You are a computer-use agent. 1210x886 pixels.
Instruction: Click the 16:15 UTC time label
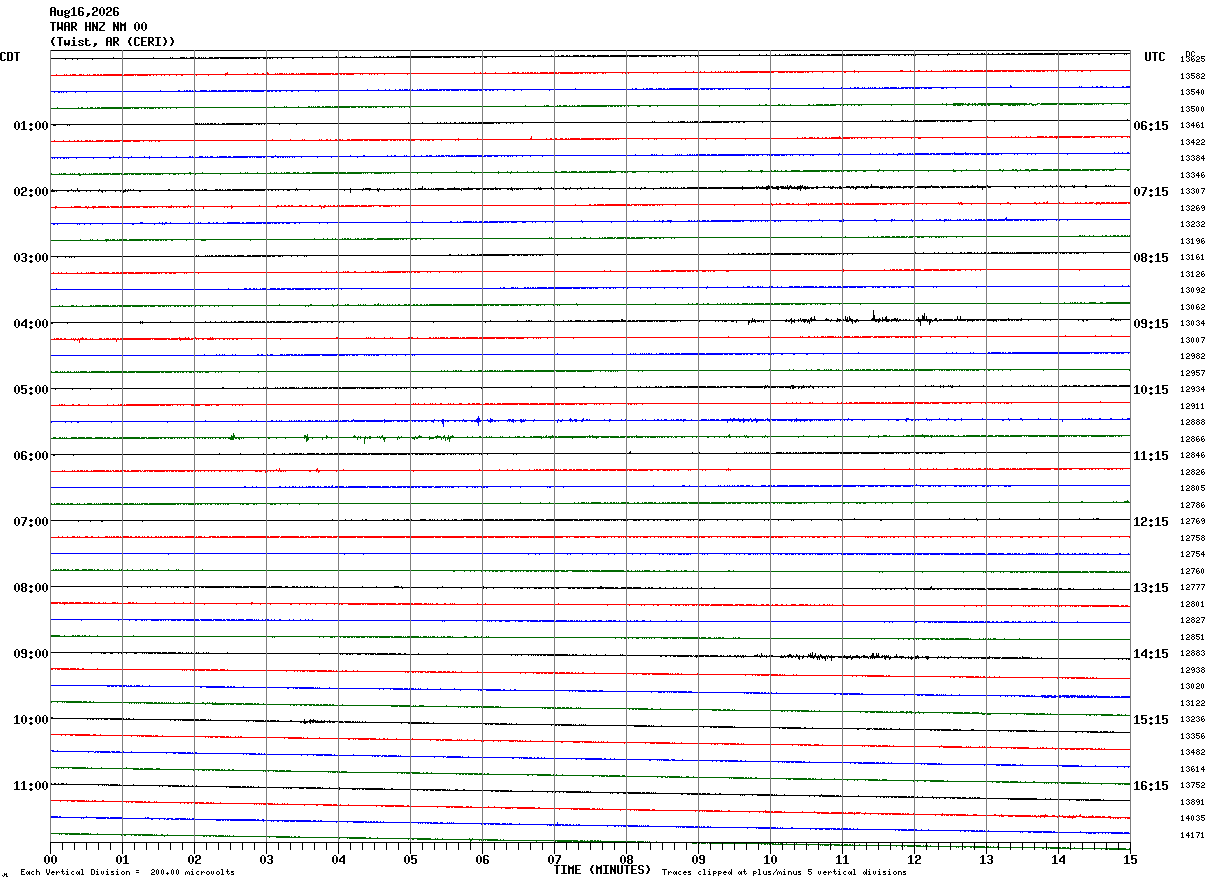[1151, 786]
